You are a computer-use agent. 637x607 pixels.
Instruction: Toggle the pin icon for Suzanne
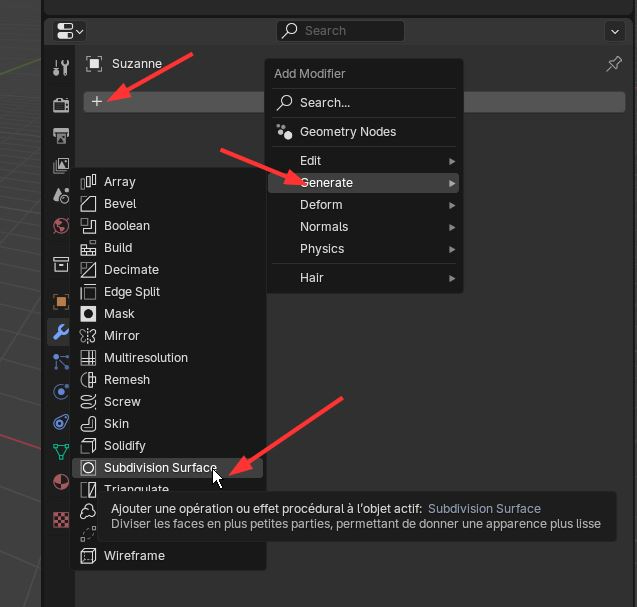pyautogui.click(x=614, y=64)
